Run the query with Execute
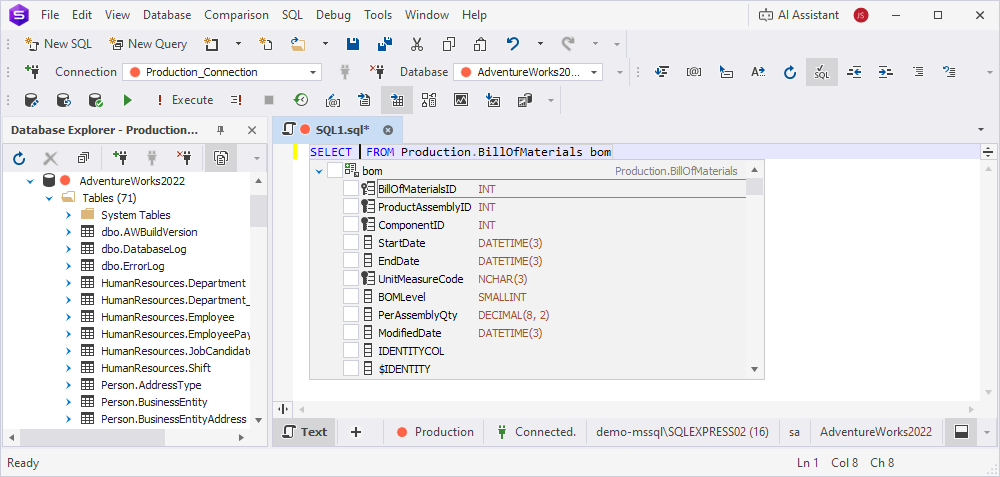1000x477 pixels. pos(184,100)
